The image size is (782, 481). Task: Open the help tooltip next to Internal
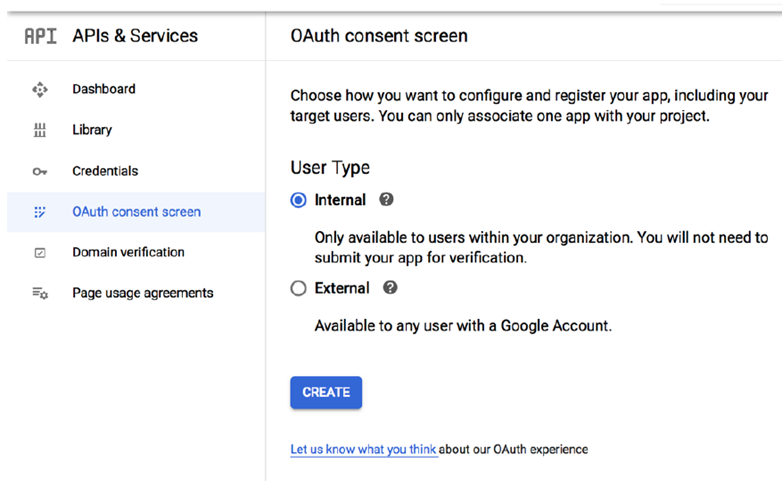click(387, 199)
